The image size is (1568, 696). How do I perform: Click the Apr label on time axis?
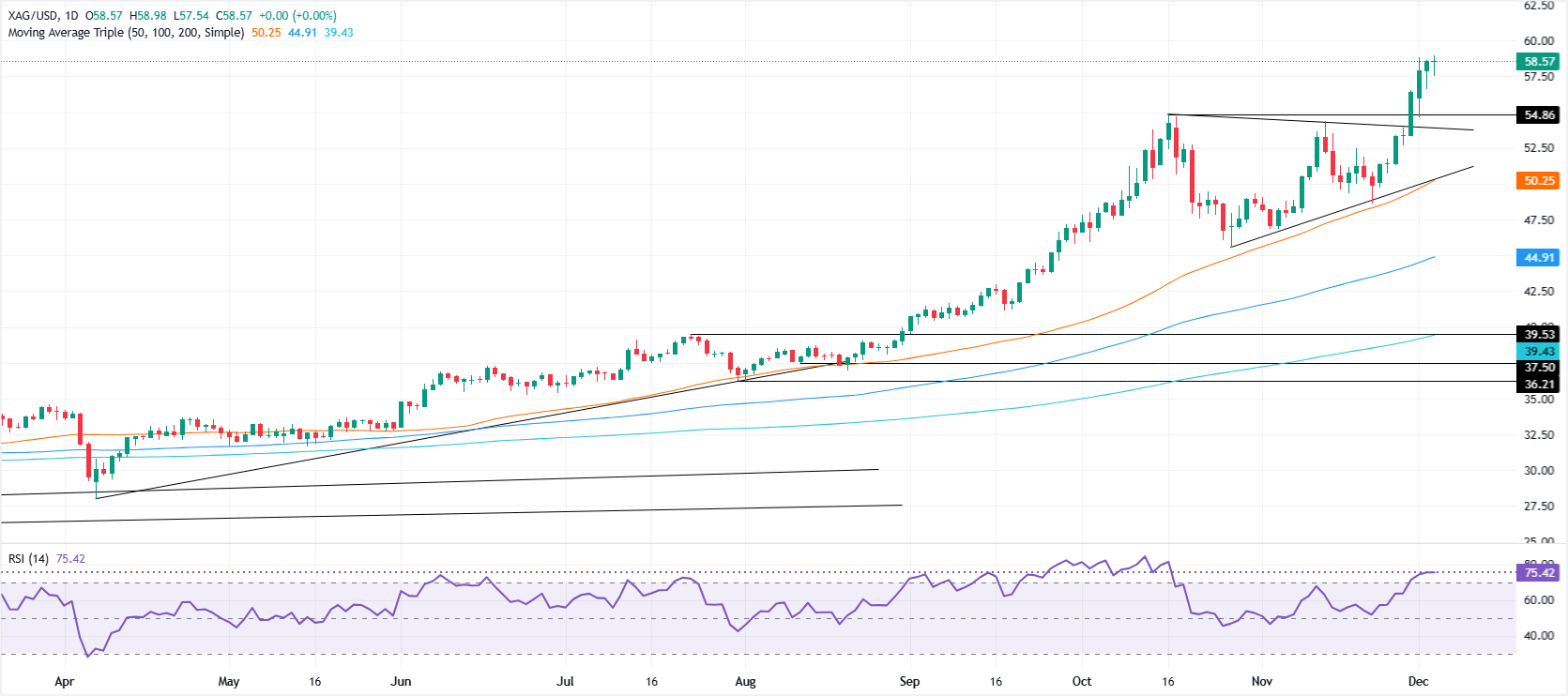tap(64, 682)
